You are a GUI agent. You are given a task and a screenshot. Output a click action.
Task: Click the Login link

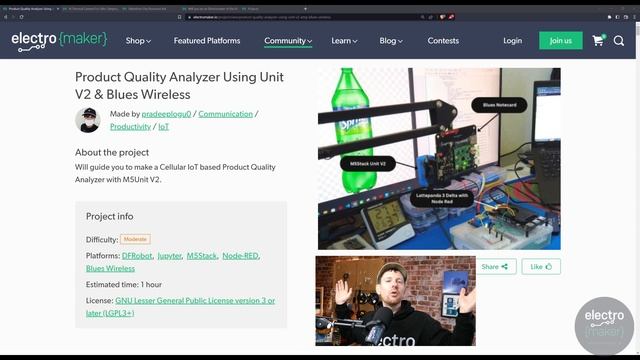[513, 41]
